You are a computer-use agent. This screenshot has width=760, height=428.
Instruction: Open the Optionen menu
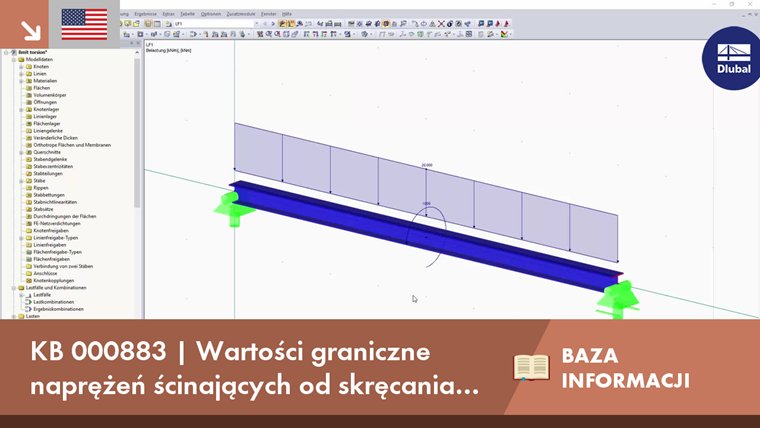pos(210,14)
